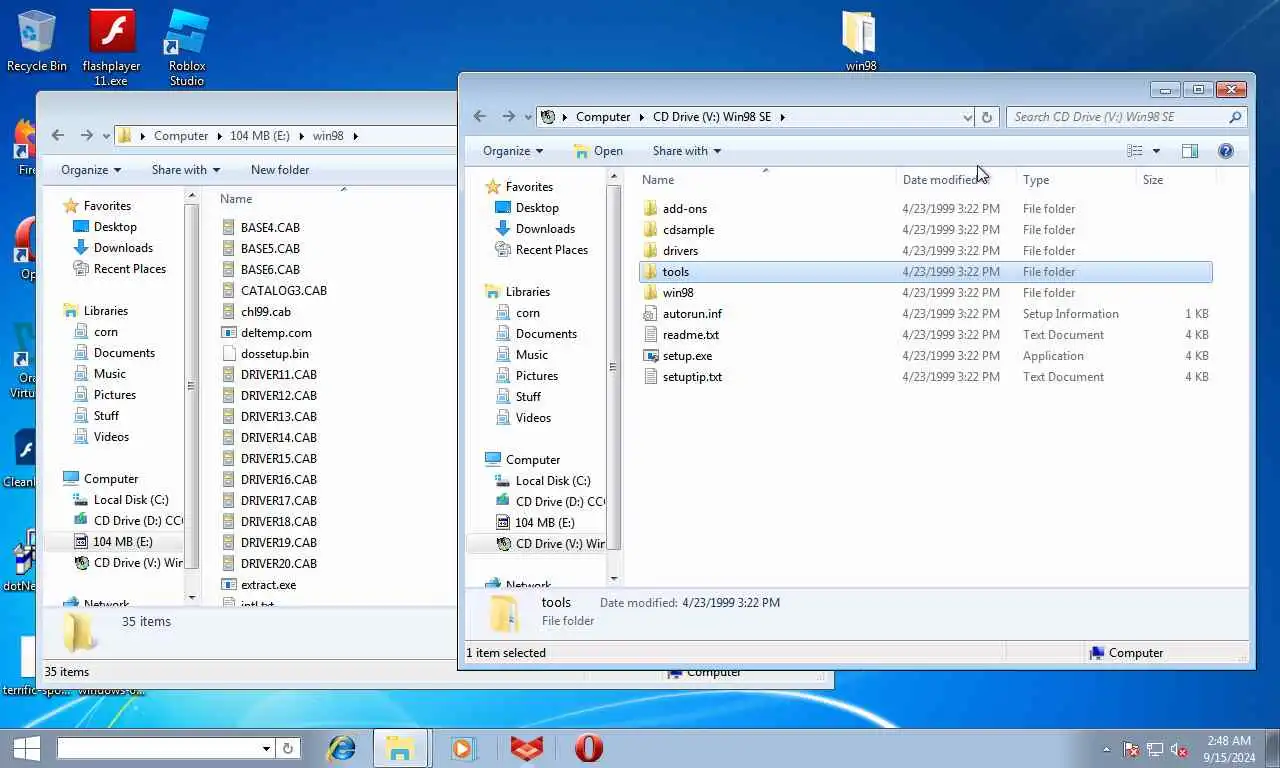The image size is (1280, 768).
Task: Select 104 MB (E:) in CD Drive window sidebar
Action: click(544, 523)
